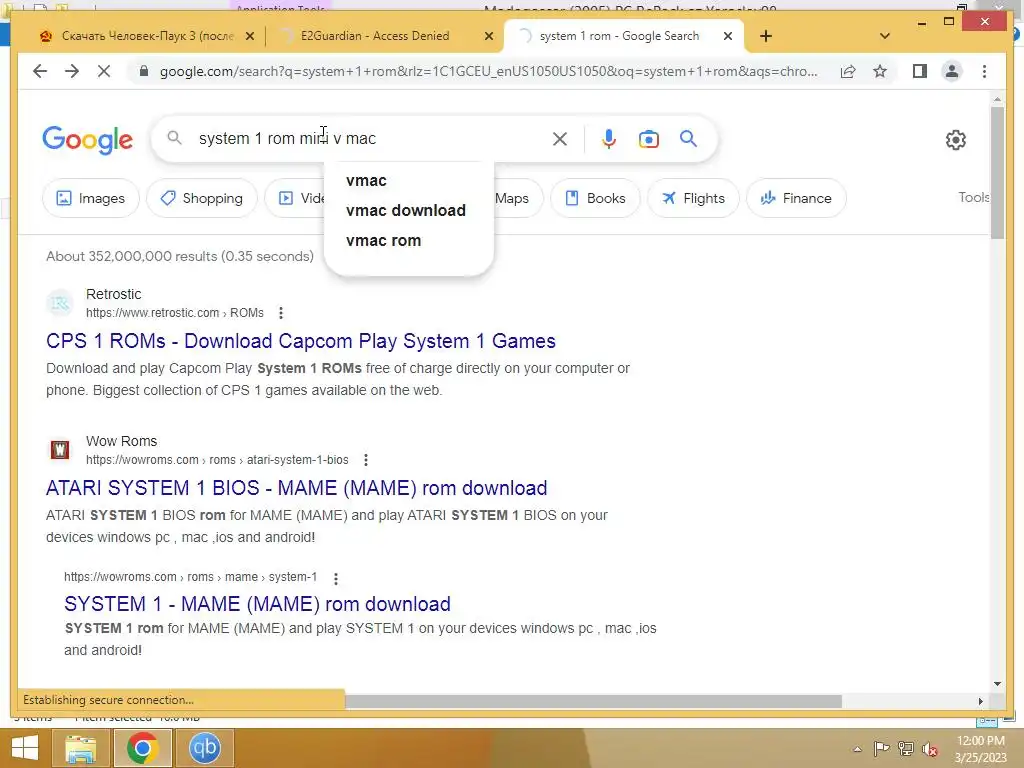Switch to the E2Guardian Access Denied tab

(x=387, y=36)
